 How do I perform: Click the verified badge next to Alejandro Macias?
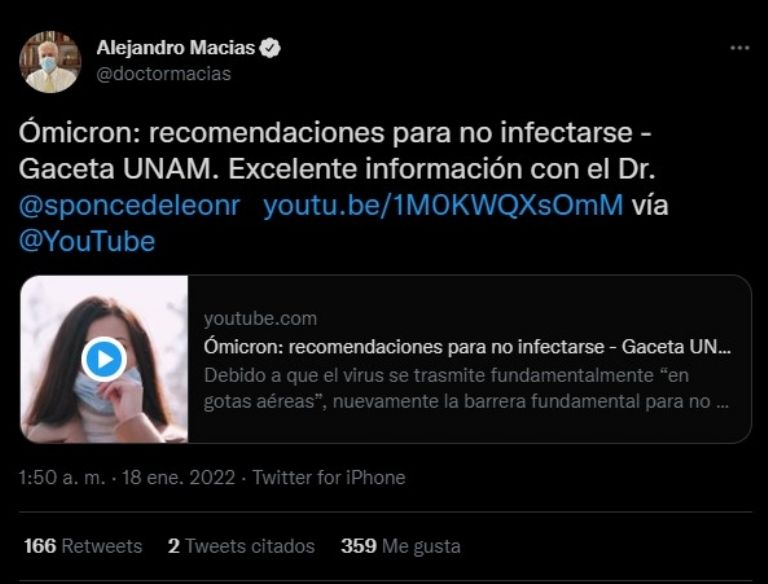(x=270, y=48)
